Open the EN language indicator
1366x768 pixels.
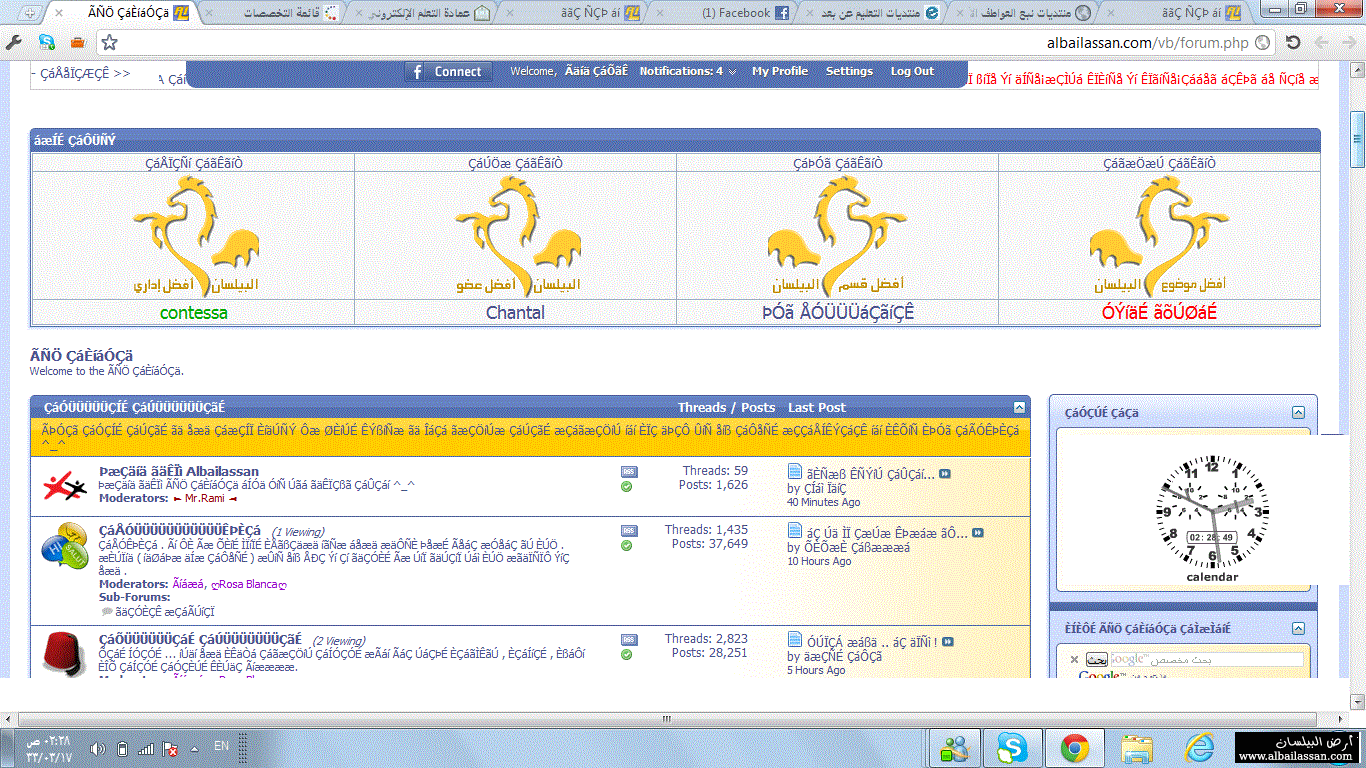221,747
